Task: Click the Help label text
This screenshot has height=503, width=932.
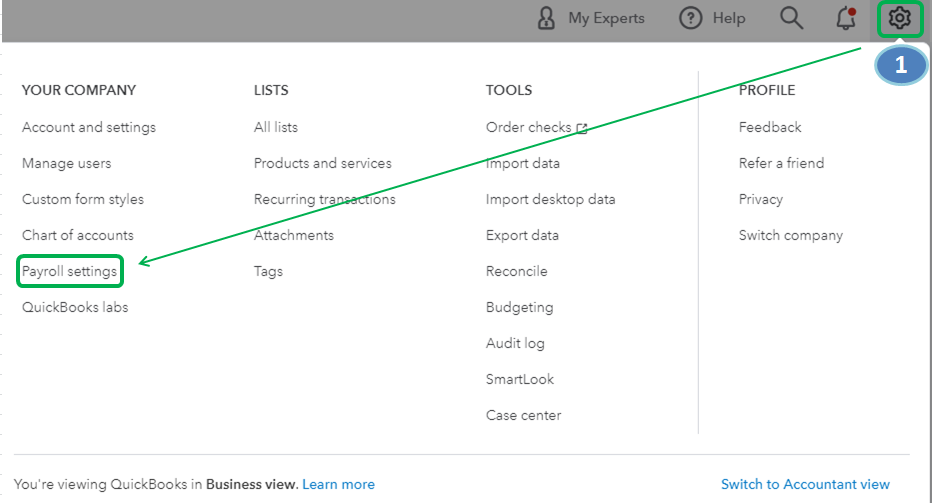Action: click(729, 18)
